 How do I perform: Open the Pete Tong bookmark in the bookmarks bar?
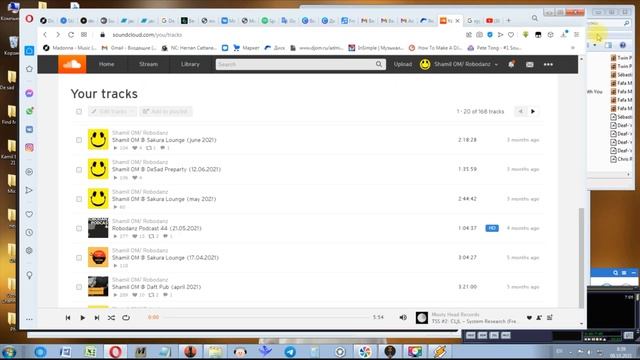494,48
